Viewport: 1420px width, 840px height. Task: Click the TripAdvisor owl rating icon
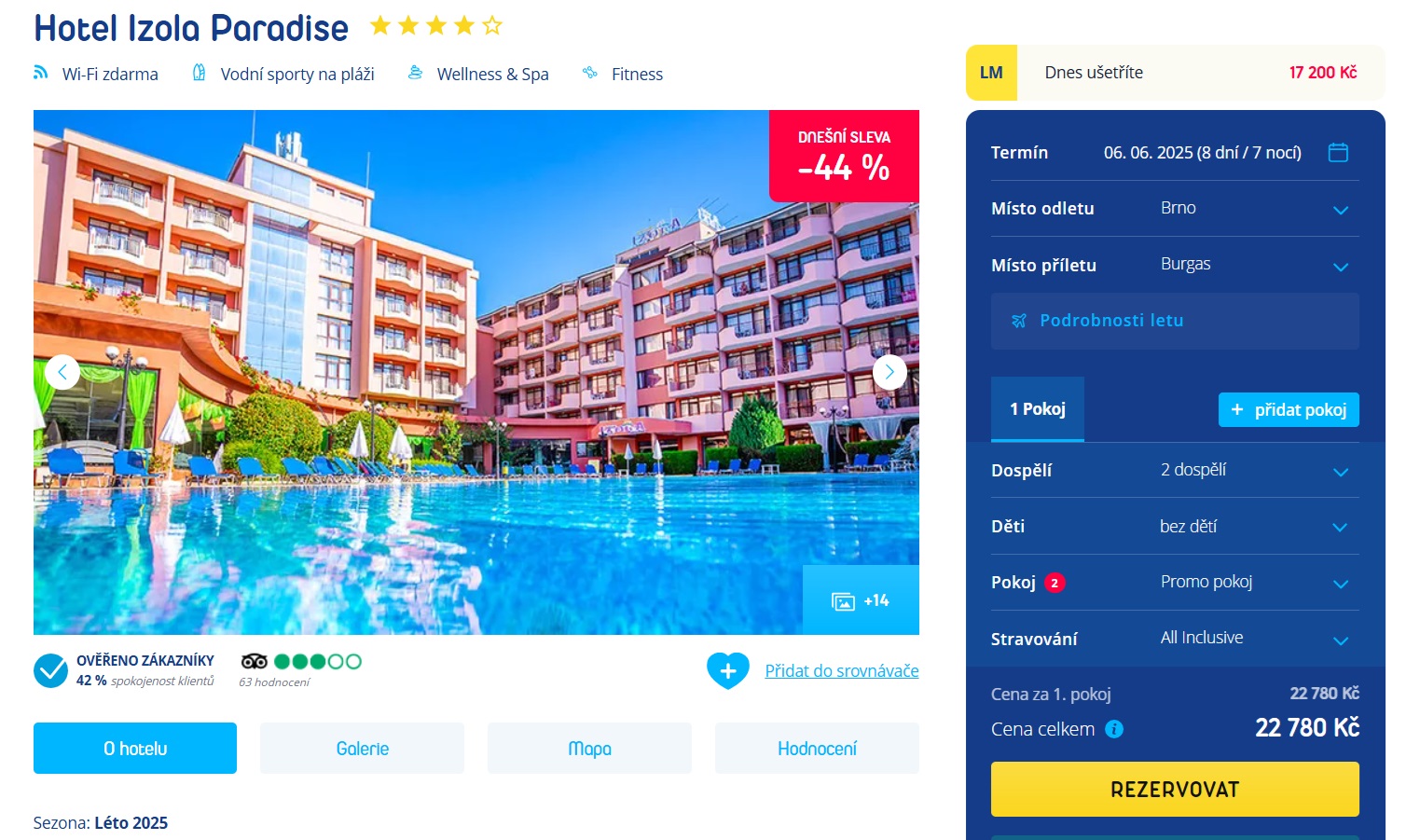click(255, 661)
